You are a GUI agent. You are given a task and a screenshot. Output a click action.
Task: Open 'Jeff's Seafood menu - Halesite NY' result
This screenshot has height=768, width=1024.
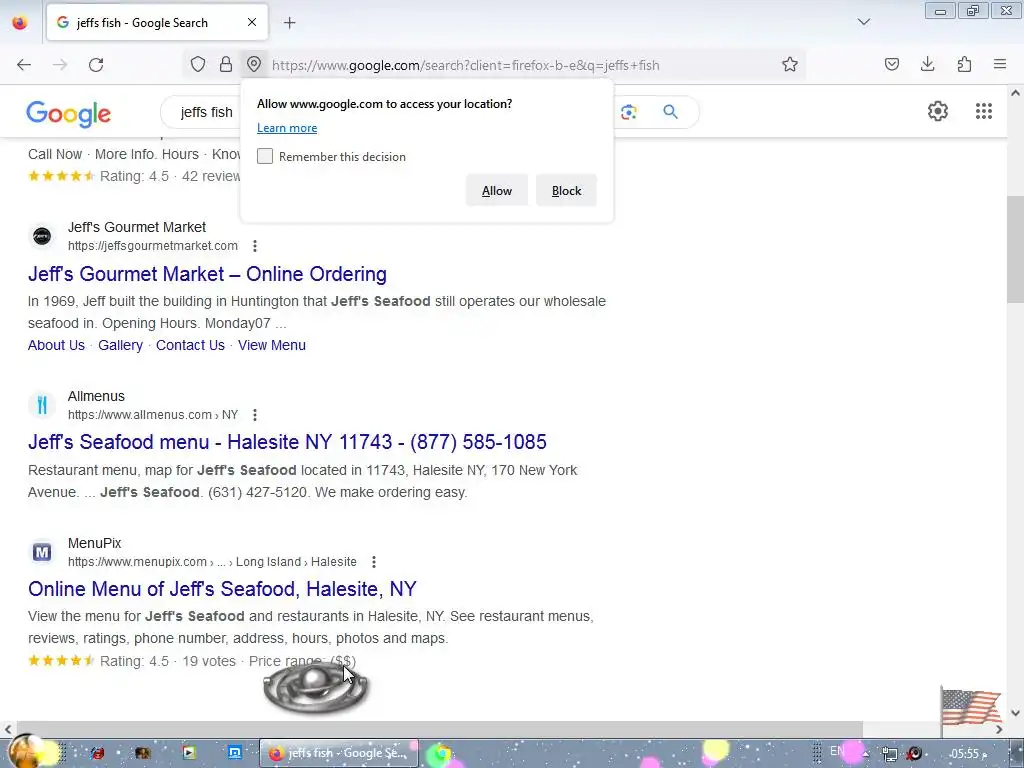click(x=287, y=442)
